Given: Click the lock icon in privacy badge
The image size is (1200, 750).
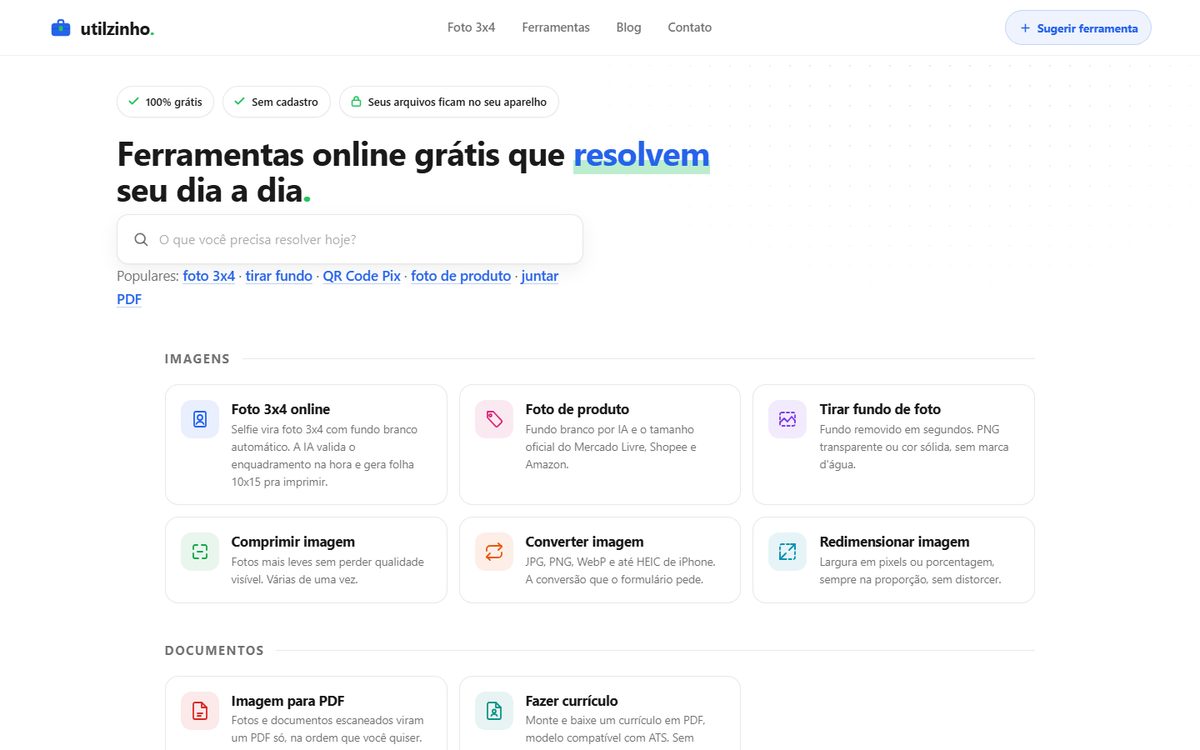Looking at the screenshot, I should [x=355, y=102].
